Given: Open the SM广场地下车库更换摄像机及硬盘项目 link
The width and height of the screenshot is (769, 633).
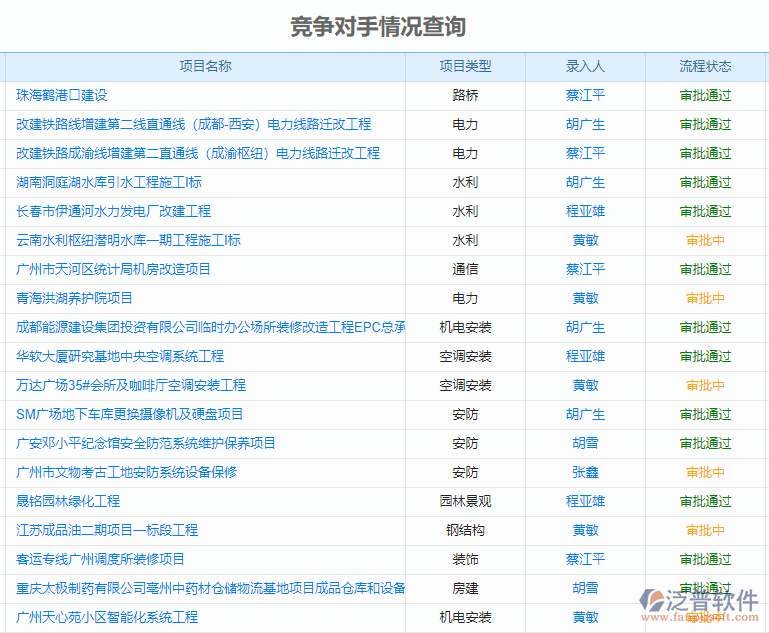Looking at the screenshot, I should coord(130,415).
